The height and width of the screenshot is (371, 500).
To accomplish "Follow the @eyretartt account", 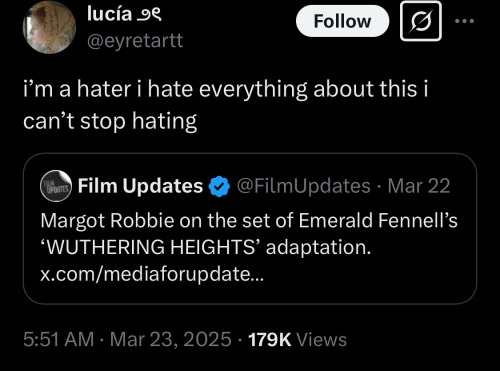I will click(x=342, y=21).
